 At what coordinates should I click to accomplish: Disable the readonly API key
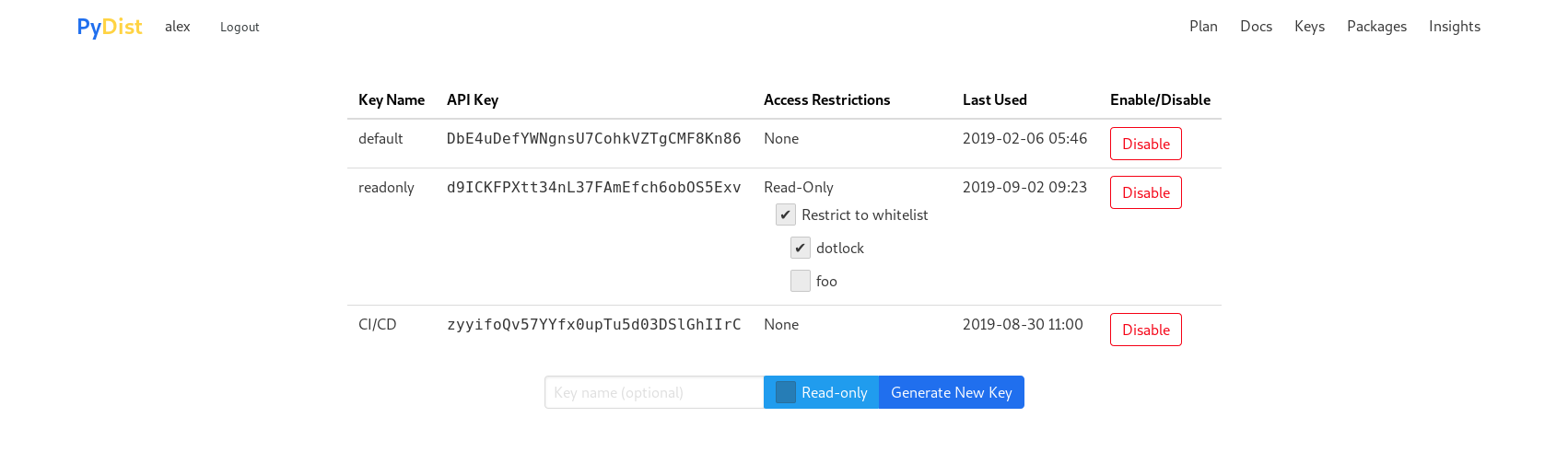[x=1145, y=192]
